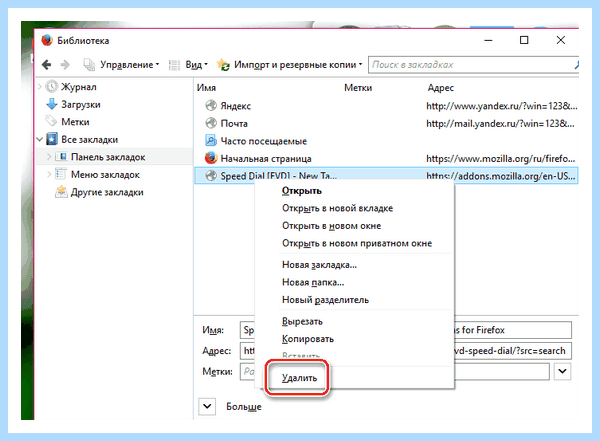Select Панель закладок folder
The height and width of the screenshot is (441, 600).
[x=108, y=157]
